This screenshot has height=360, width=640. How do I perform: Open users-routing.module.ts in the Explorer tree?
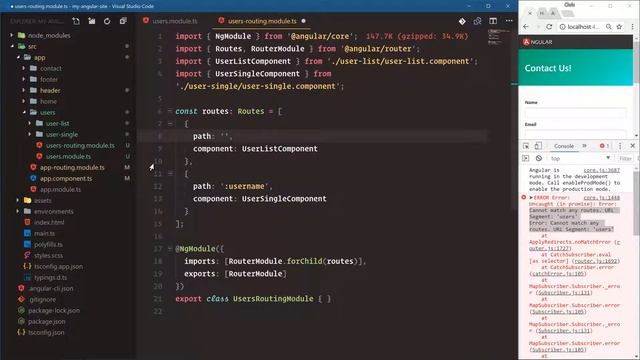pyautogui.click(x=80, y=145)
